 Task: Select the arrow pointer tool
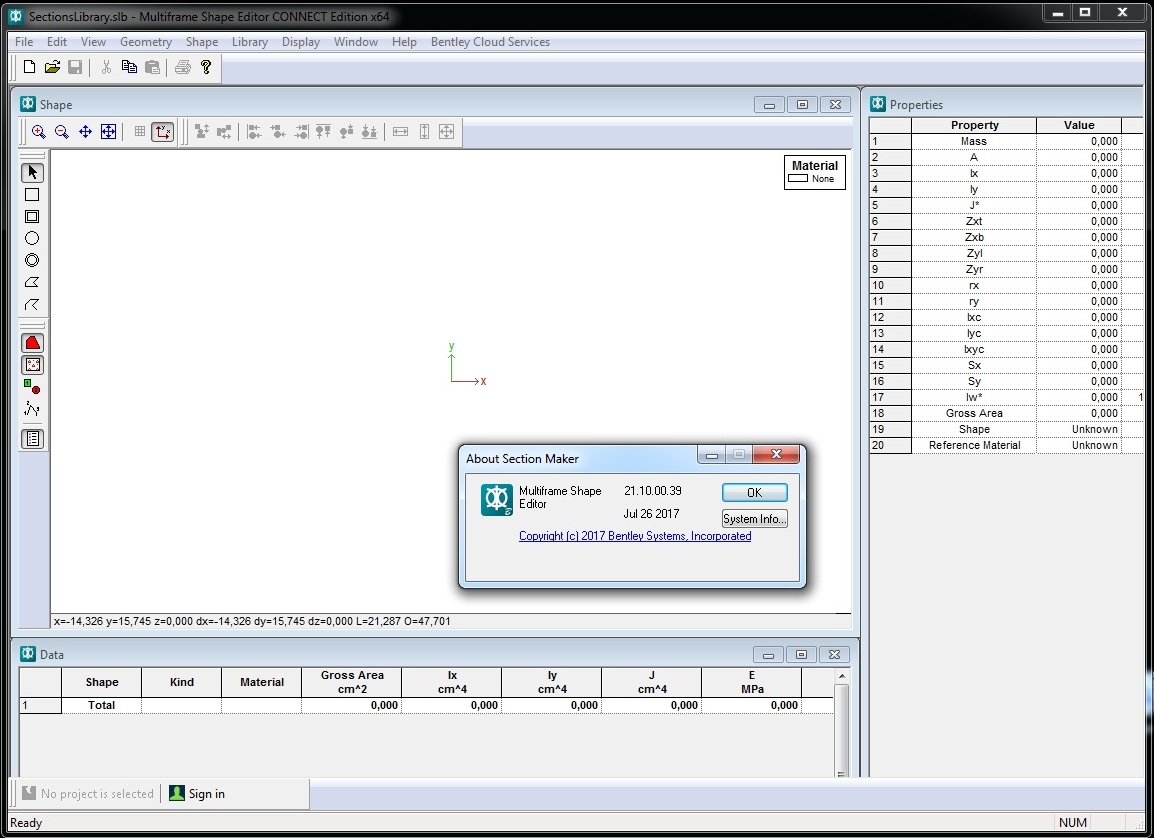(x=33, y=173)
